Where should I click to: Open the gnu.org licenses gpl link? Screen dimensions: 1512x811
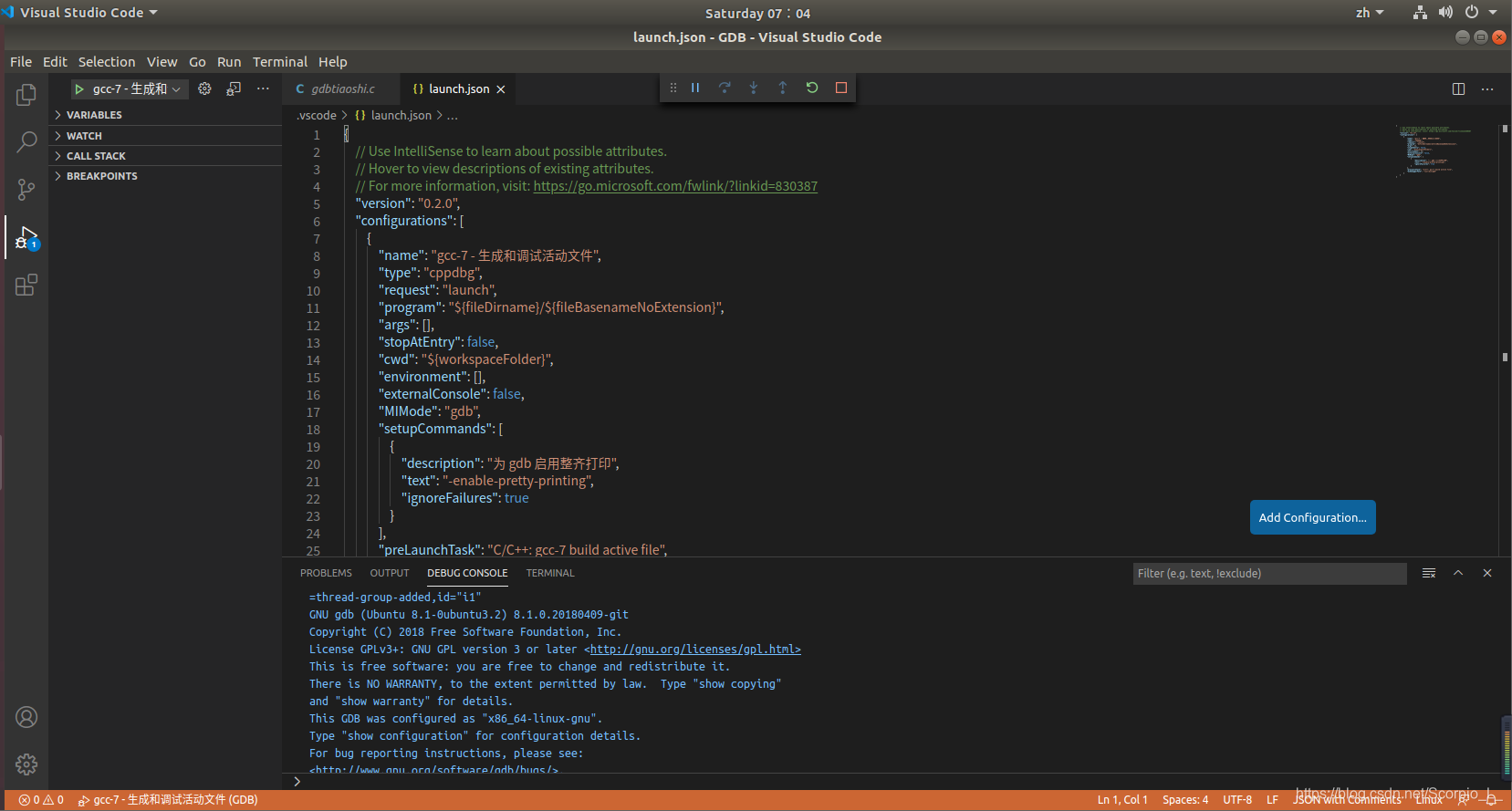pos(695,650)
